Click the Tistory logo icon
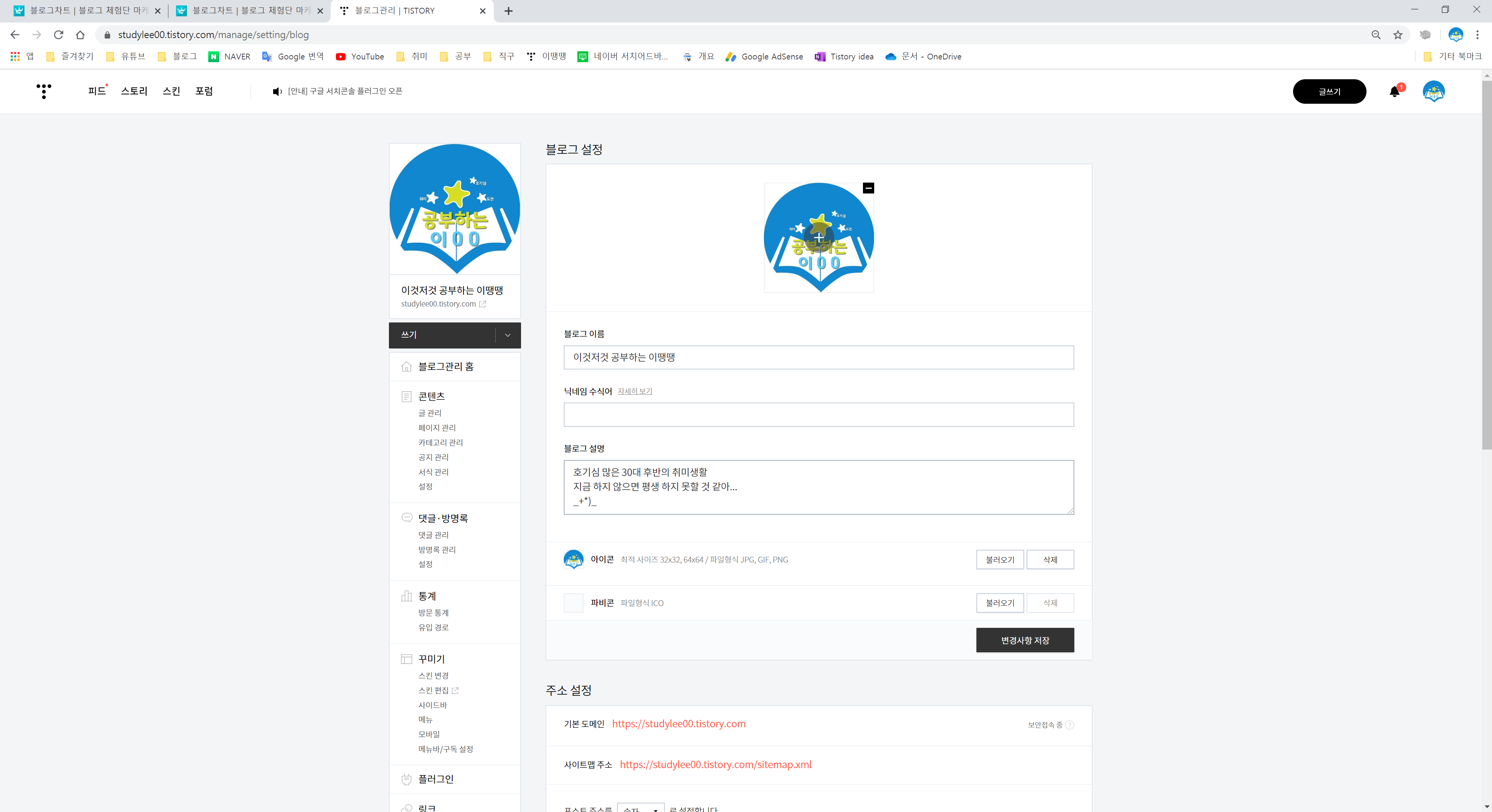Viewport: 1492px width, 812px height. (44, 91)
